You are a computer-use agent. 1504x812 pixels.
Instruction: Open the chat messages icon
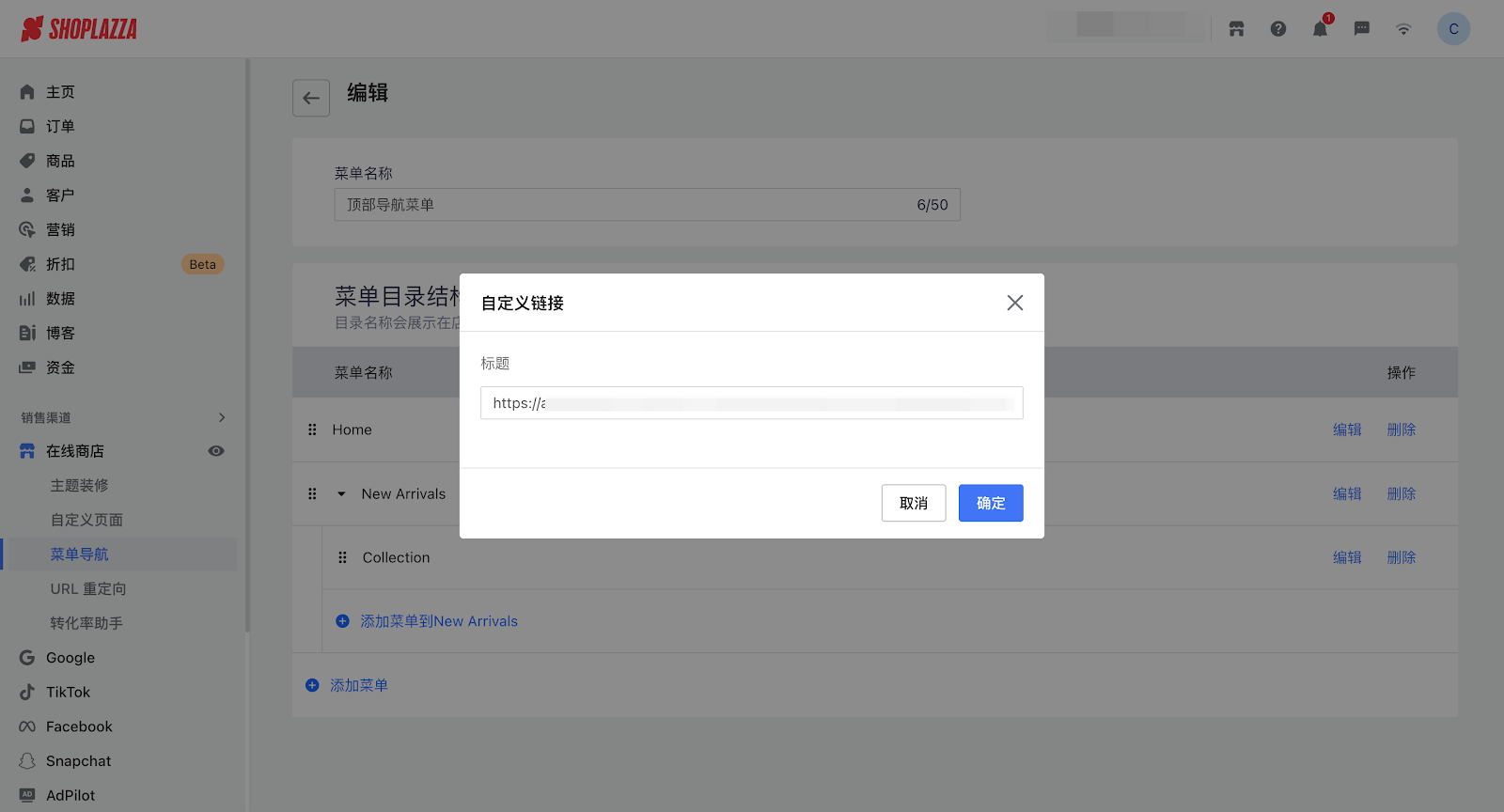[1361, 29]
